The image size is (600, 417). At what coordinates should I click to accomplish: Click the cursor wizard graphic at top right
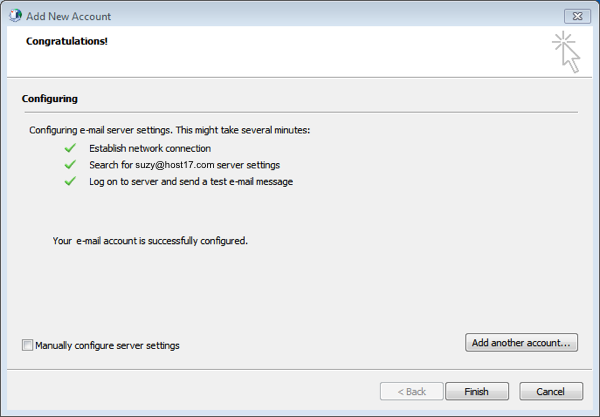566,52
